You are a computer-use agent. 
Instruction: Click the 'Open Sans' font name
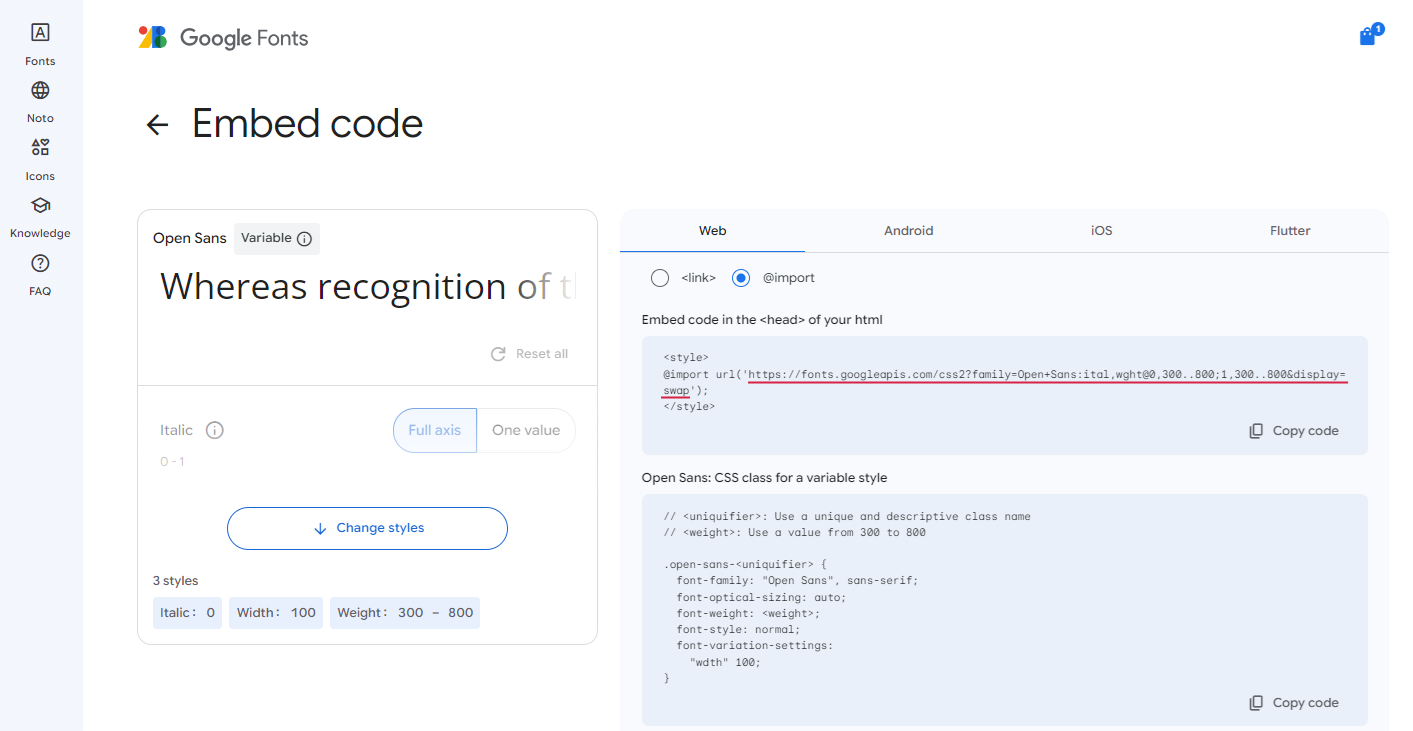(190, 238)
